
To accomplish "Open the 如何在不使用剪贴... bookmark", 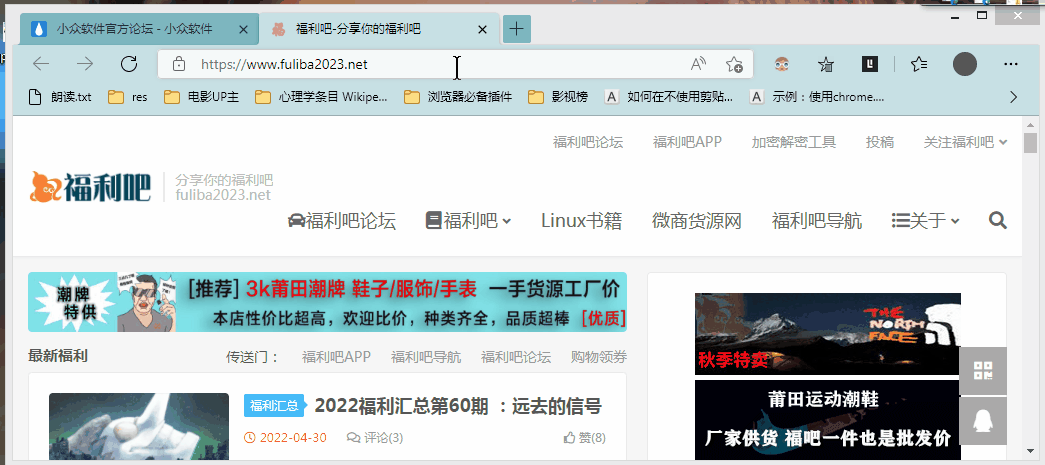I will (x=668, y=97).
